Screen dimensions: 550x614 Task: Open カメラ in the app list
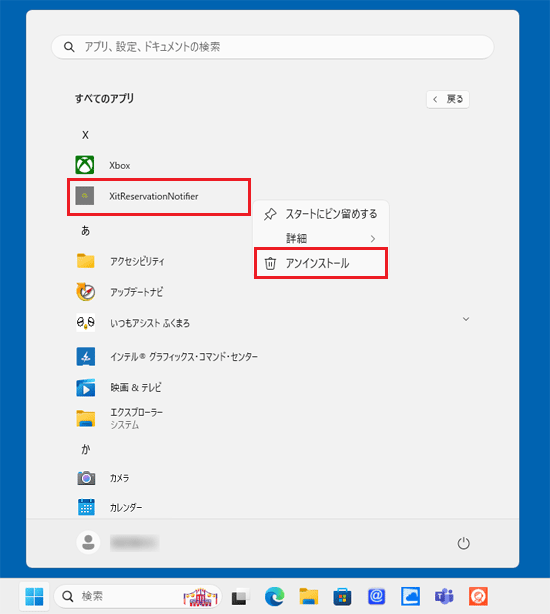119,478
